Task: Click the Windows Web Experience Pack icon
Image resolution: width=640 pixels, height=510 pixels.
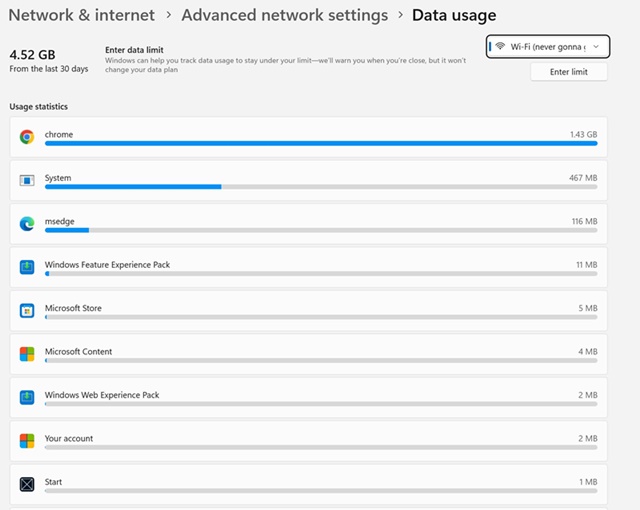Action: point(27,398)
